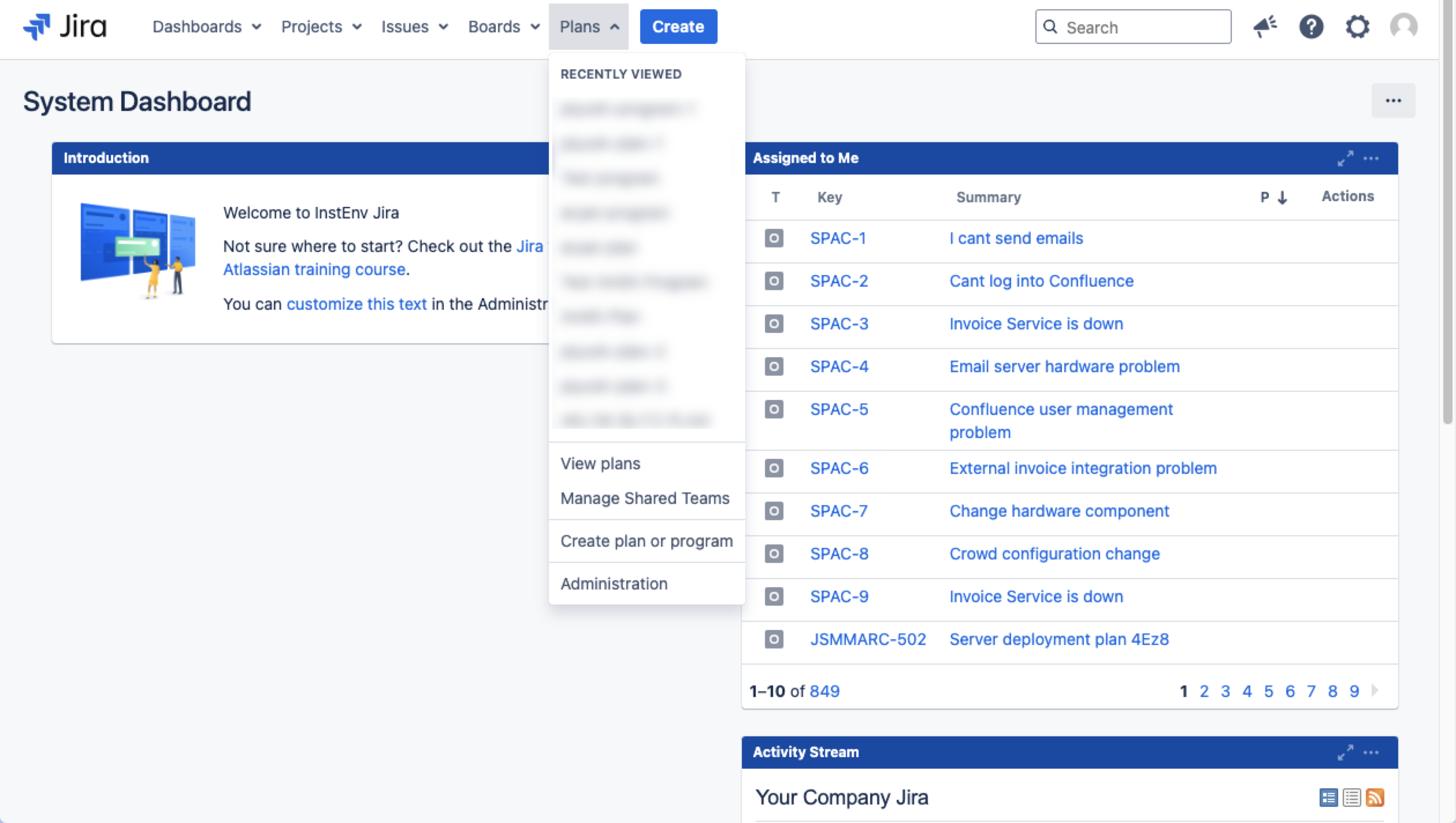Switch Activity Stream to list view
Image resolution: width=1456 pixels, height=823 pixels.
pos(1351,798)
